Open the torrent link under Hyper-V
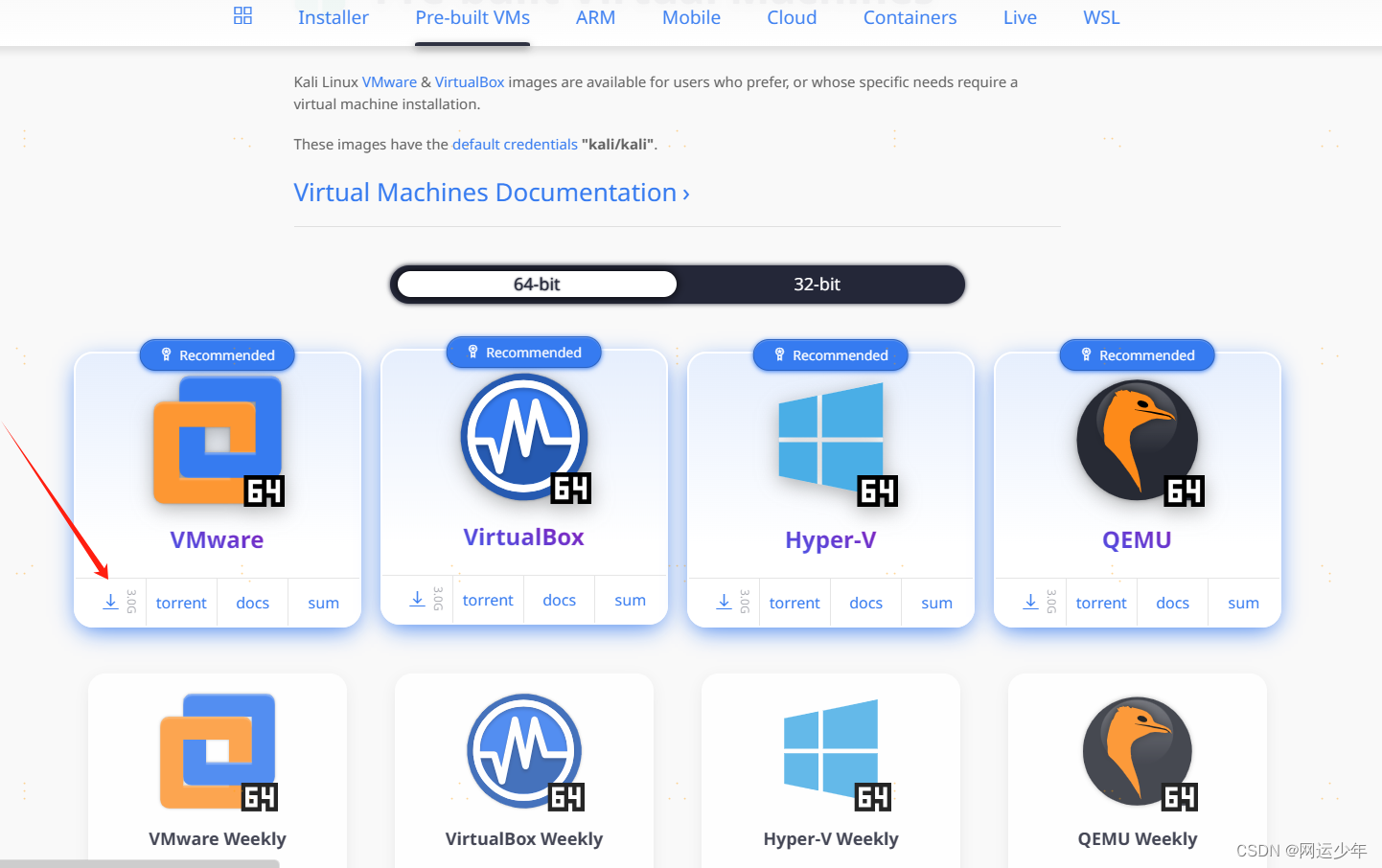 pyautogui.click(x=795, y=603)
